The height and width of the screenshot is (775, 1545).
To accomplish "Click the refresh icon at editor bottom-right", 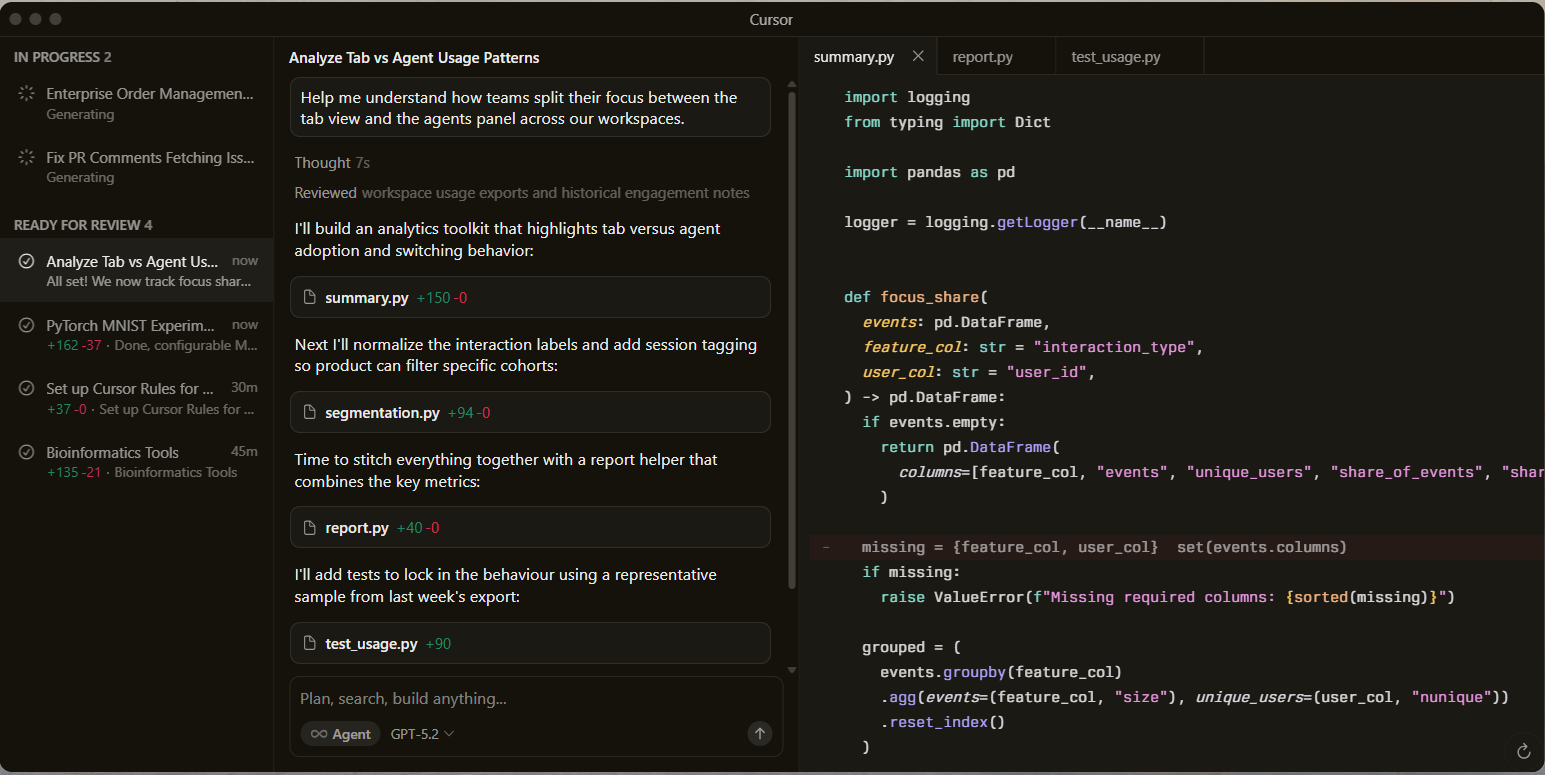I will 1524,751.
